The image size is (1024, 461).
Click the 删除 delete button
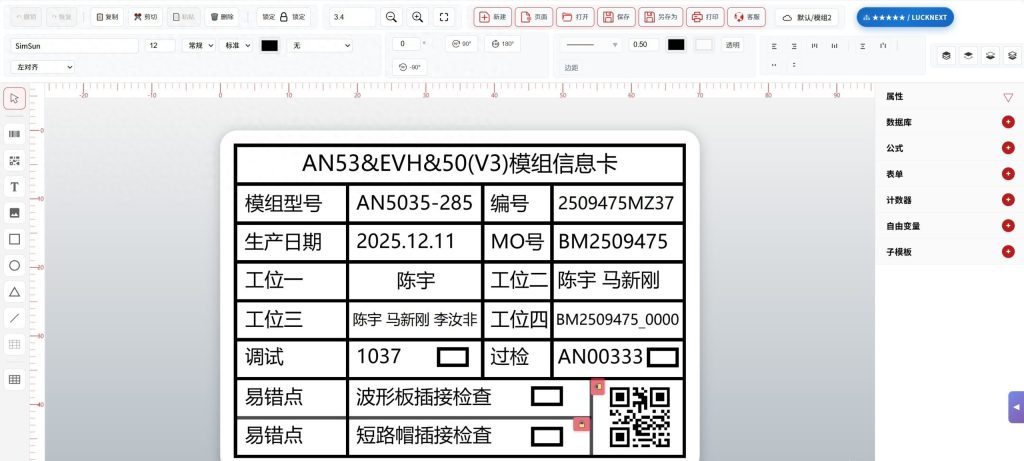[221, 17]
